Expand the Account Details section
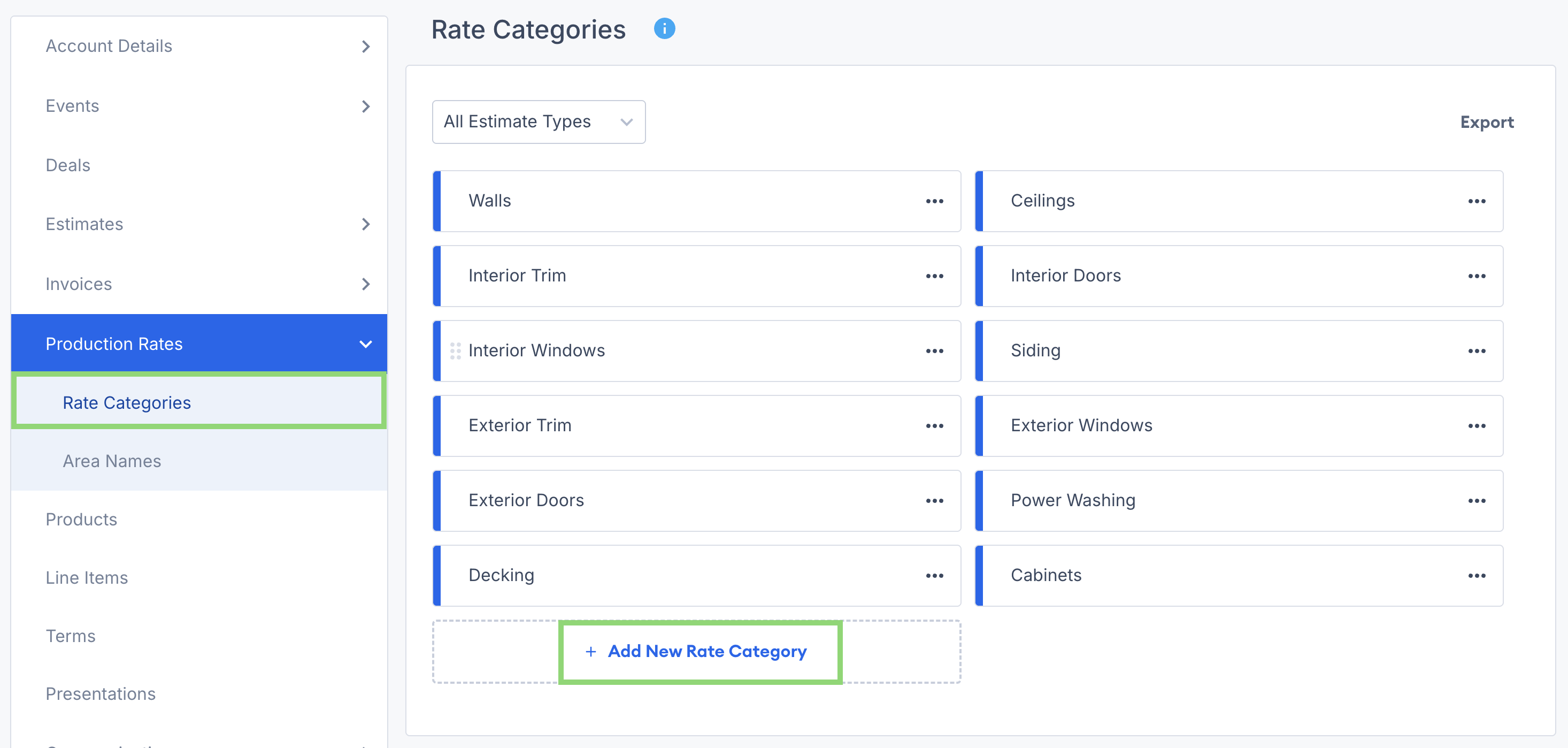 tap(199, 47)
